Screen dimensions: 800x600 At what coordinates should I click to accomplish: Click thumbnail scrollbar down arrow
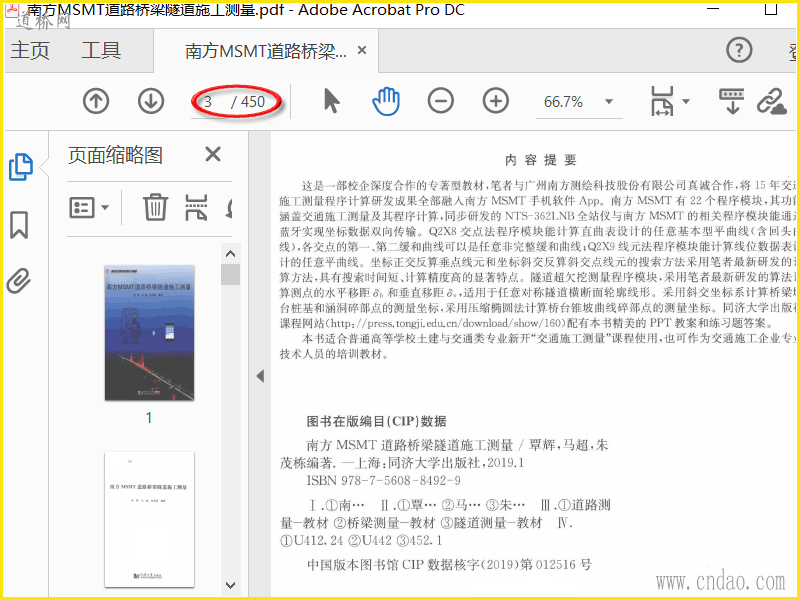tap(231, 585)
